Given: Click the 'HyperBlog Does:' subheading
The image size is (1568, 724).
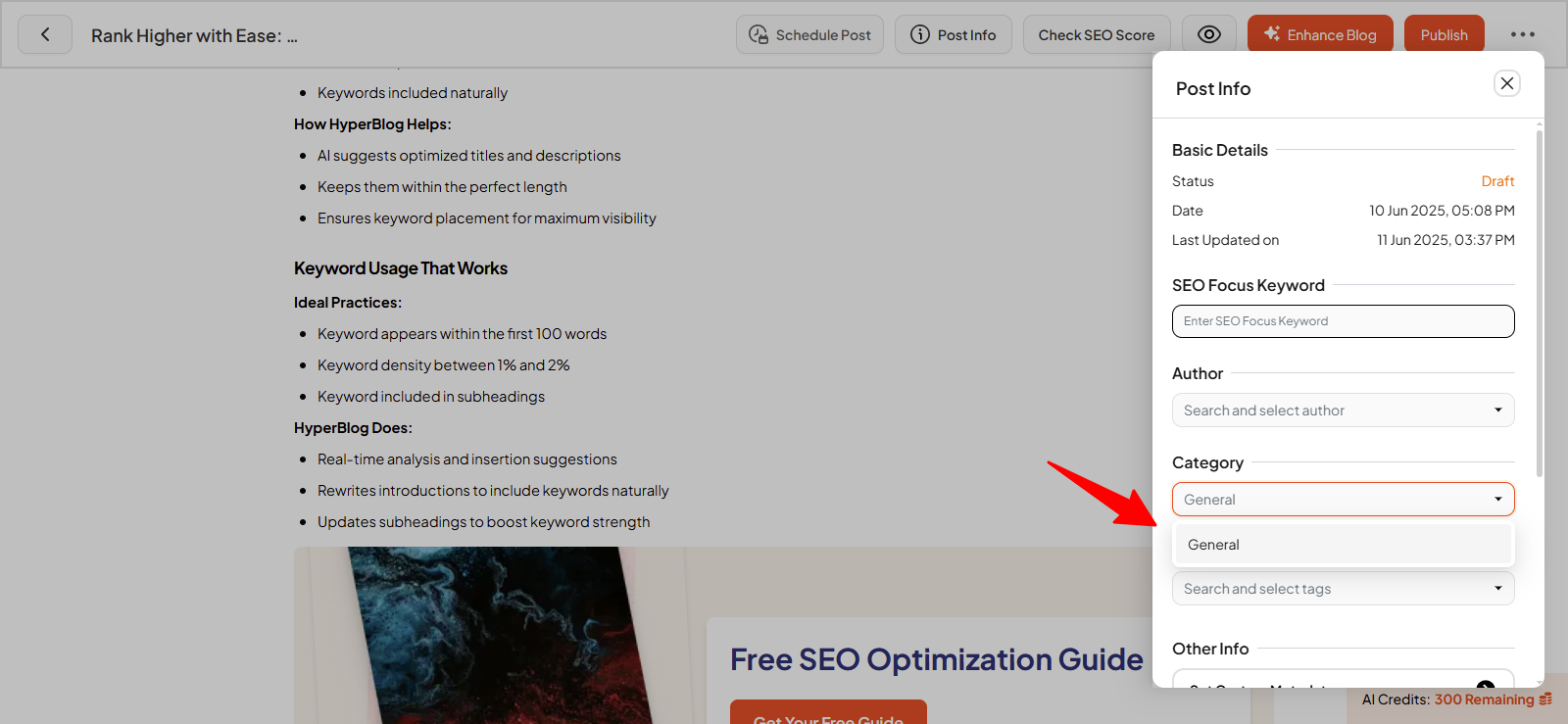Looking at the screenshot, I should tap(353, 428).
